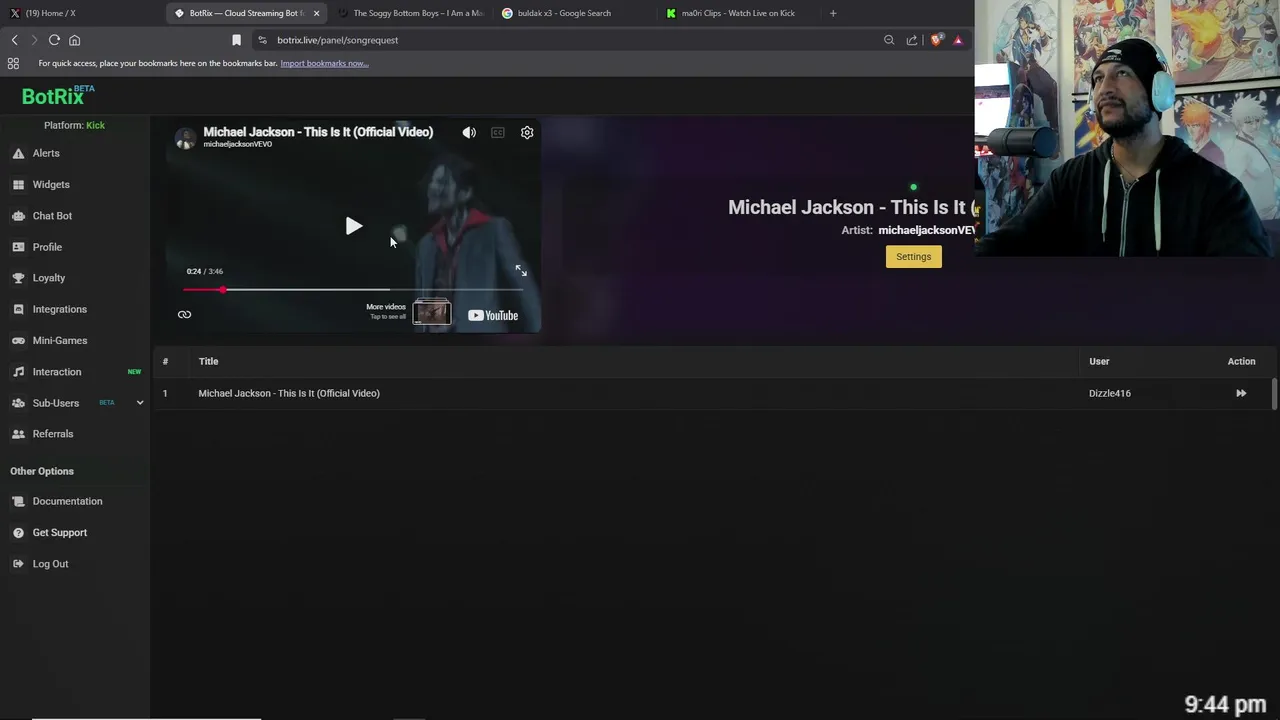Open the Chat Bot section
This screenshot has width=1280, height=720.
(52, 216)
